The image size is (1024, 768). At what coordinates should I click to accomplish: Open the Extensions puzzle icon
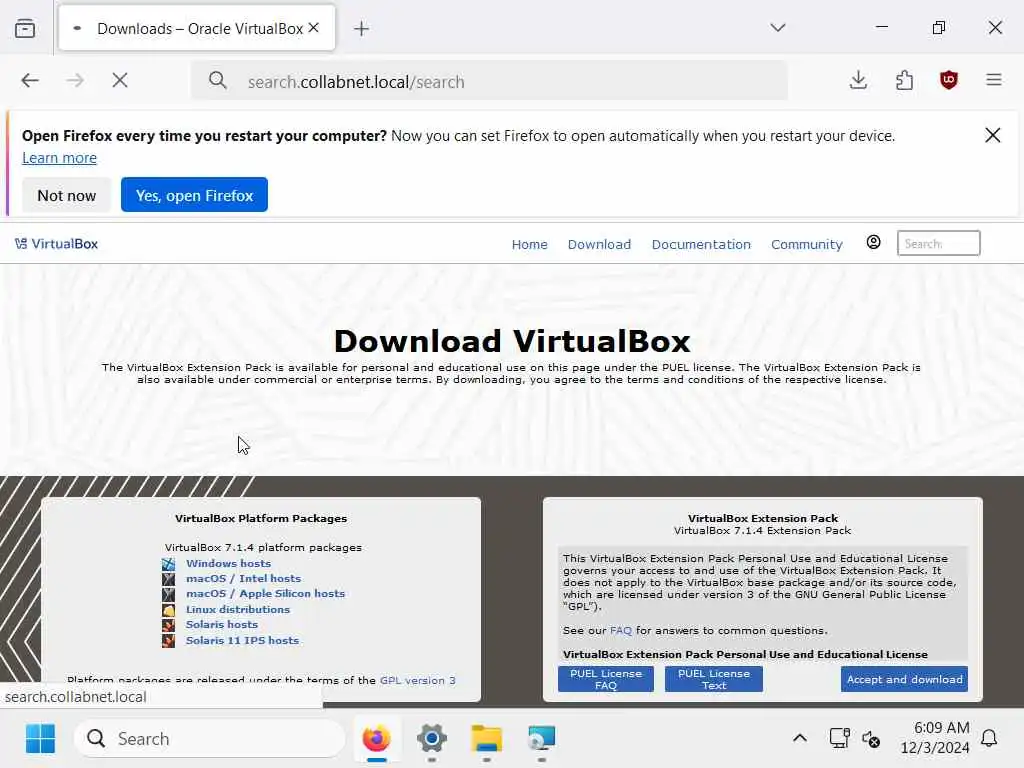pyautogui.click(x=904, y=80)
